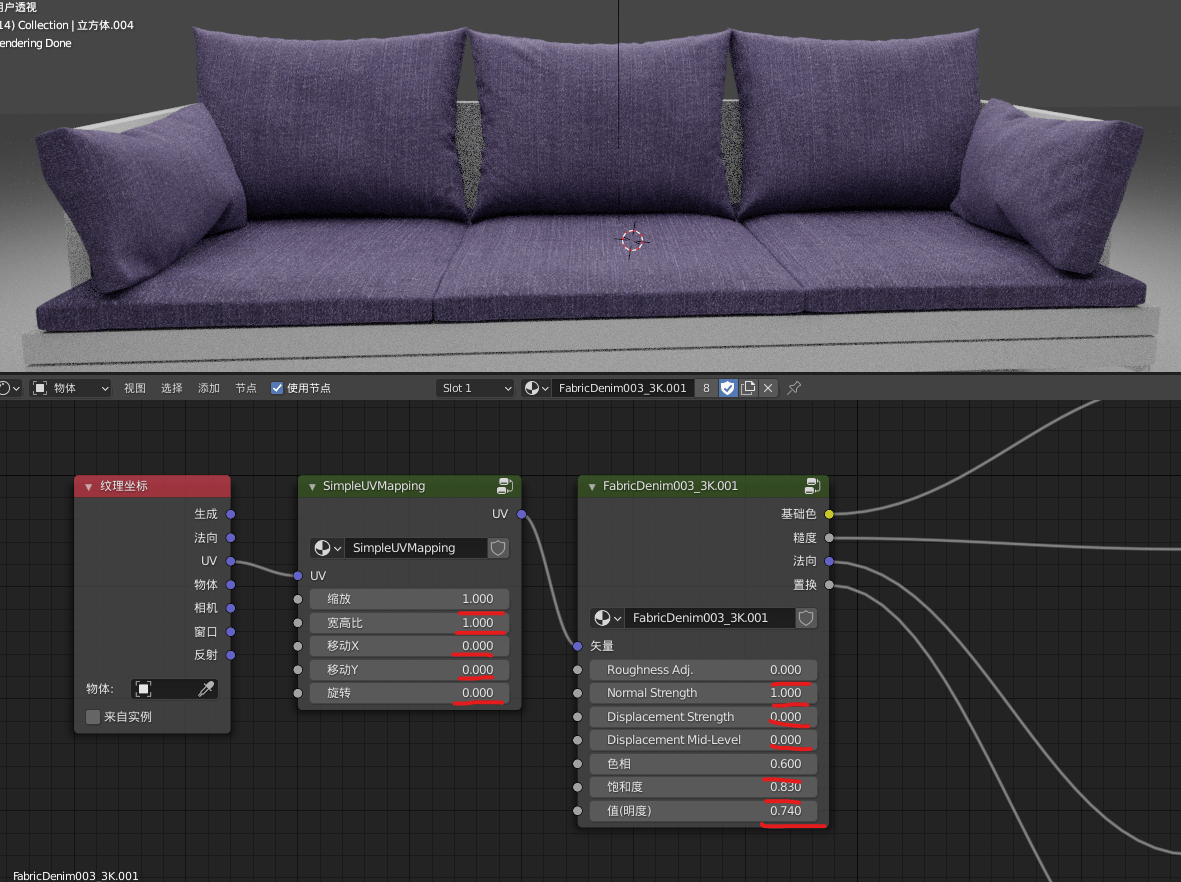Click the 相机 output socket
The width and height of the screenshot is (1181, 882).
230,608
